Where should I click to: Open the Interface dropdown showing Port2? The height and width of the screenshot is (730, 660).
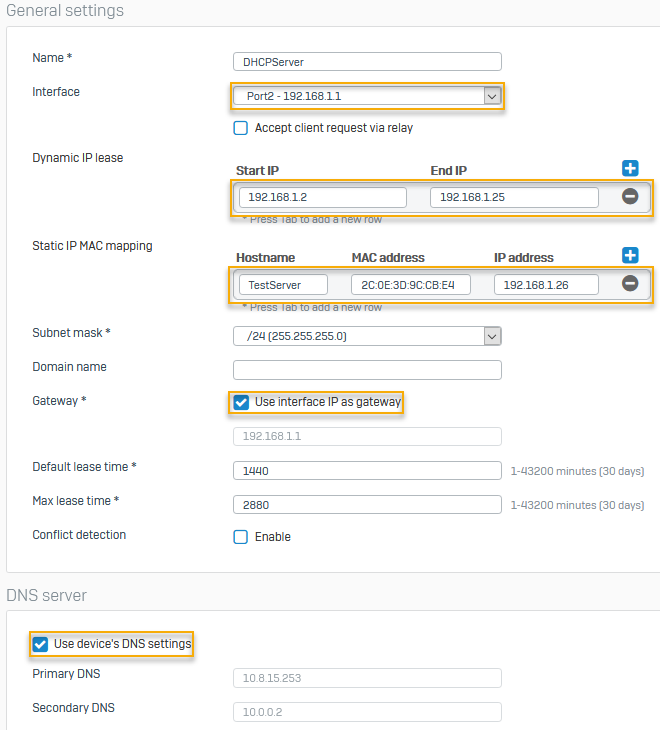366,96
